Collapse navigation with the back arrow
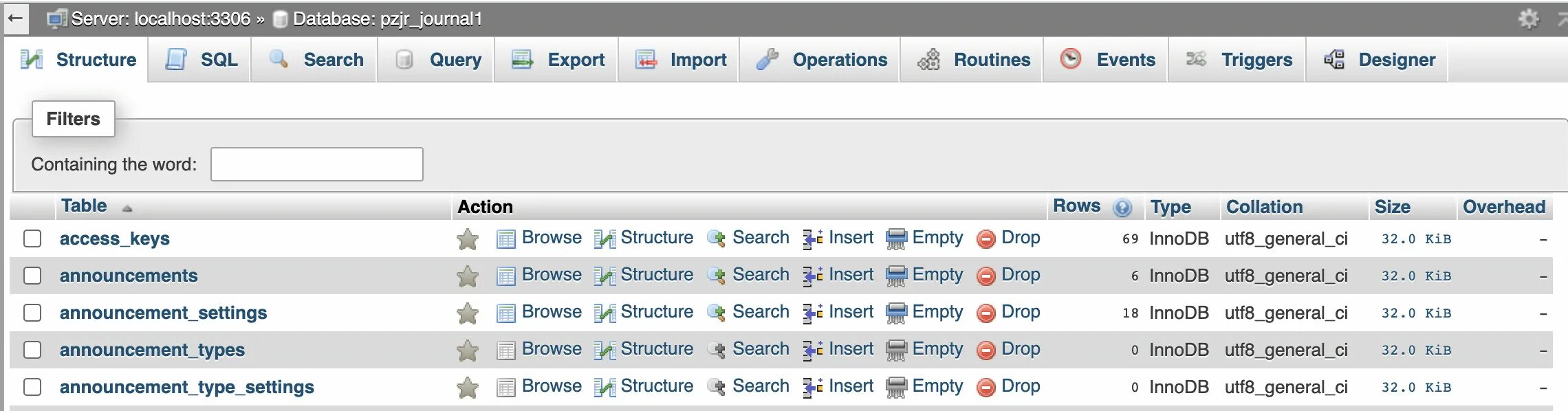 coord(15,19)
